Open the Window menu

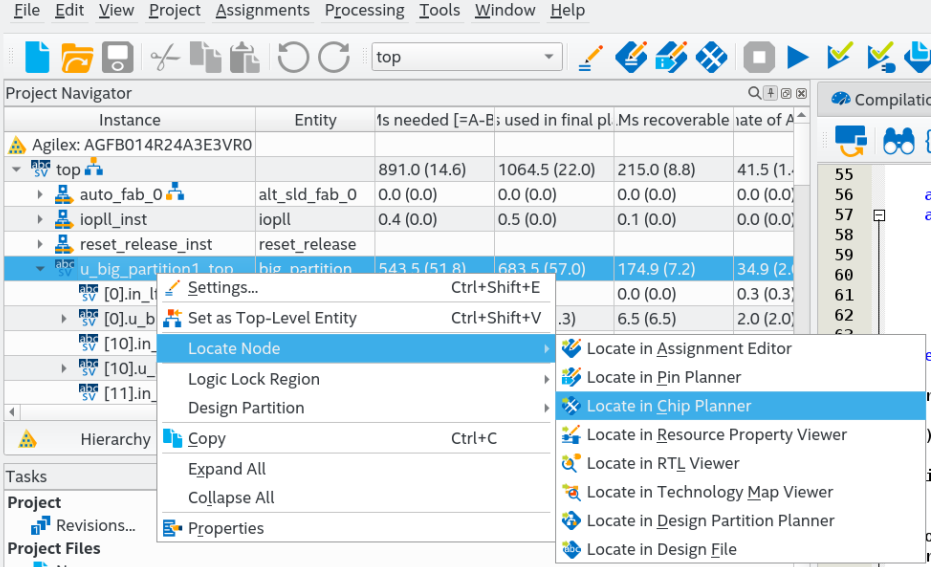click(505, 10)
